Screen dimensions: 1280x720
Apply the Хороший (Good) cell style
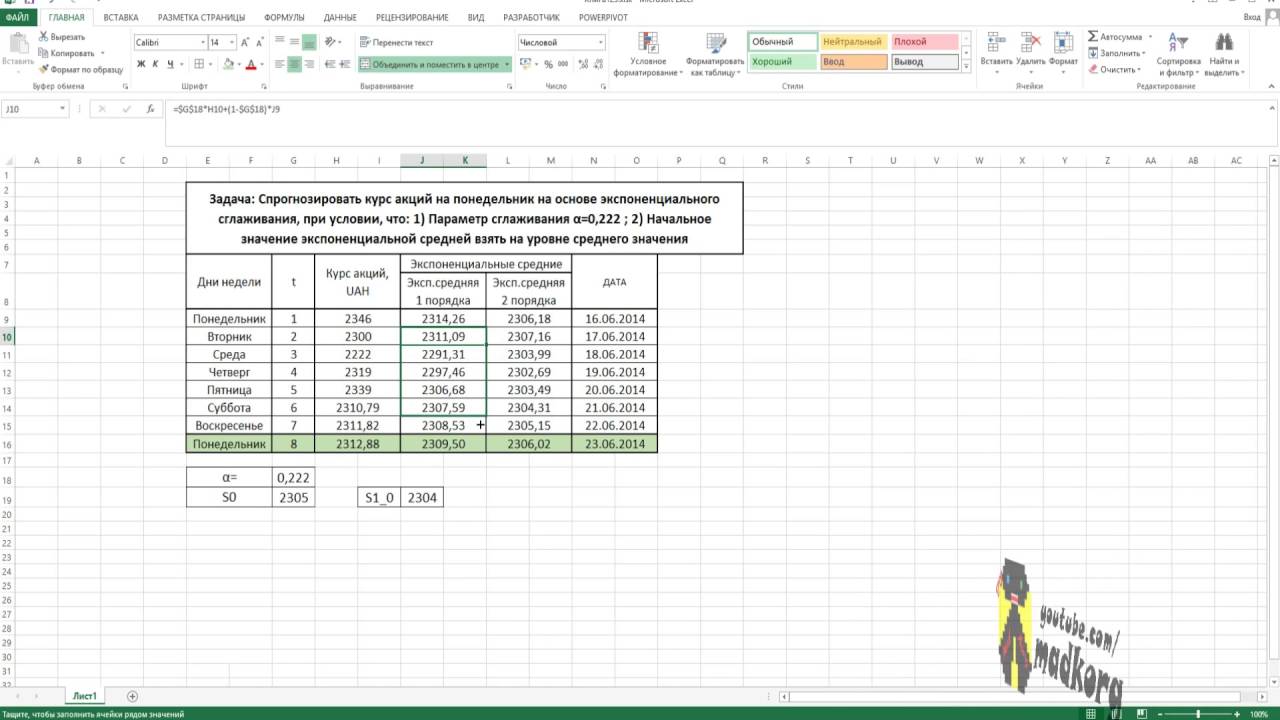[782, 62]
